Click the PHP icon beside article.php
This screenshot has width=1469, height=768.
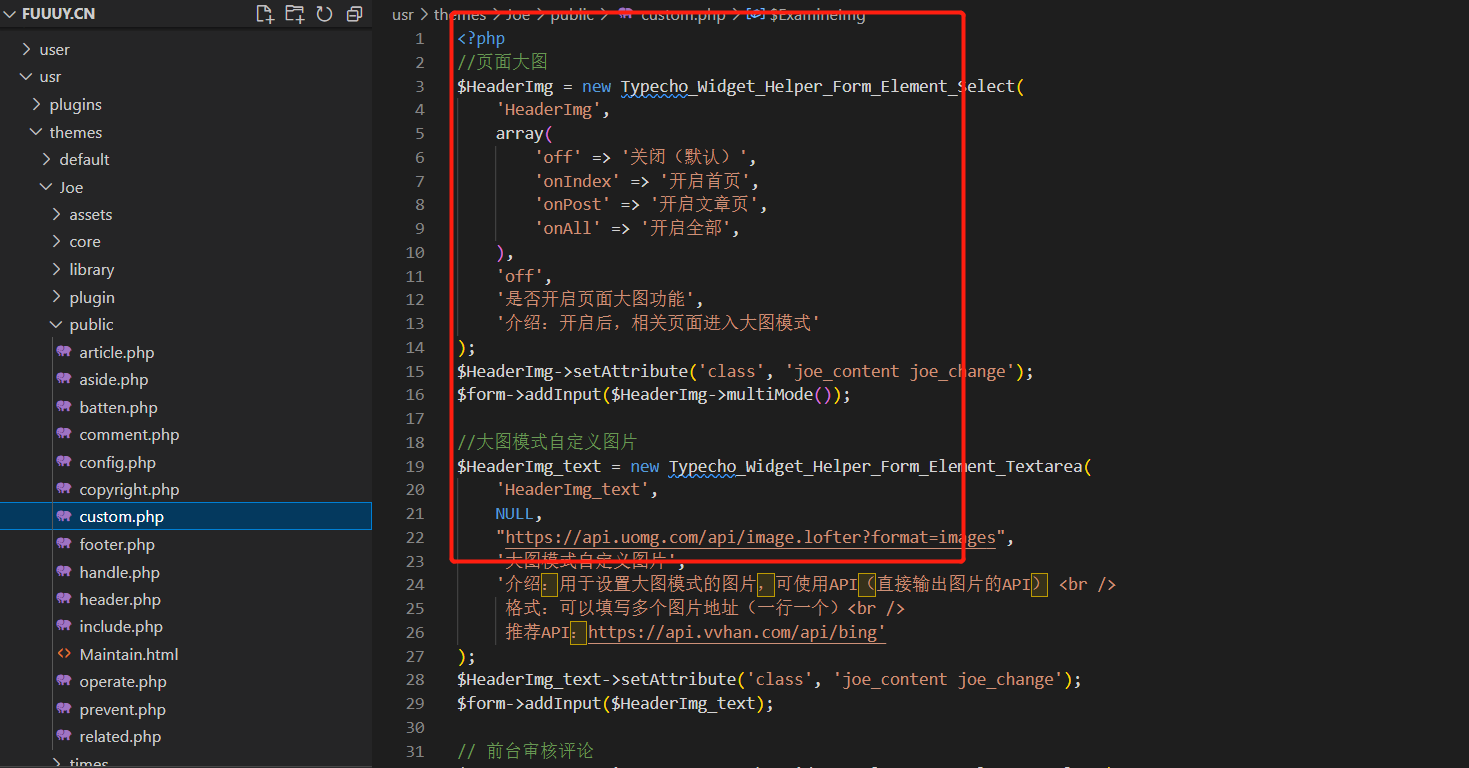point(64,352)
